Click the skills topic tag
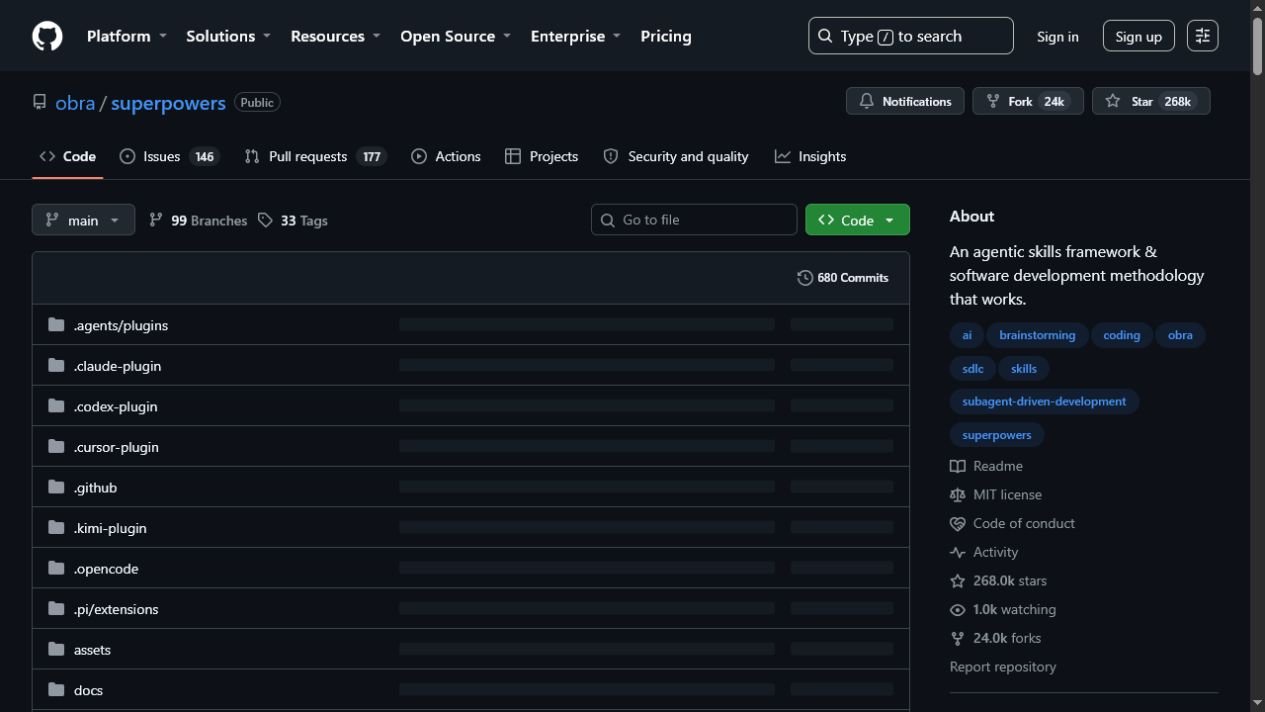 [1024, 368]
